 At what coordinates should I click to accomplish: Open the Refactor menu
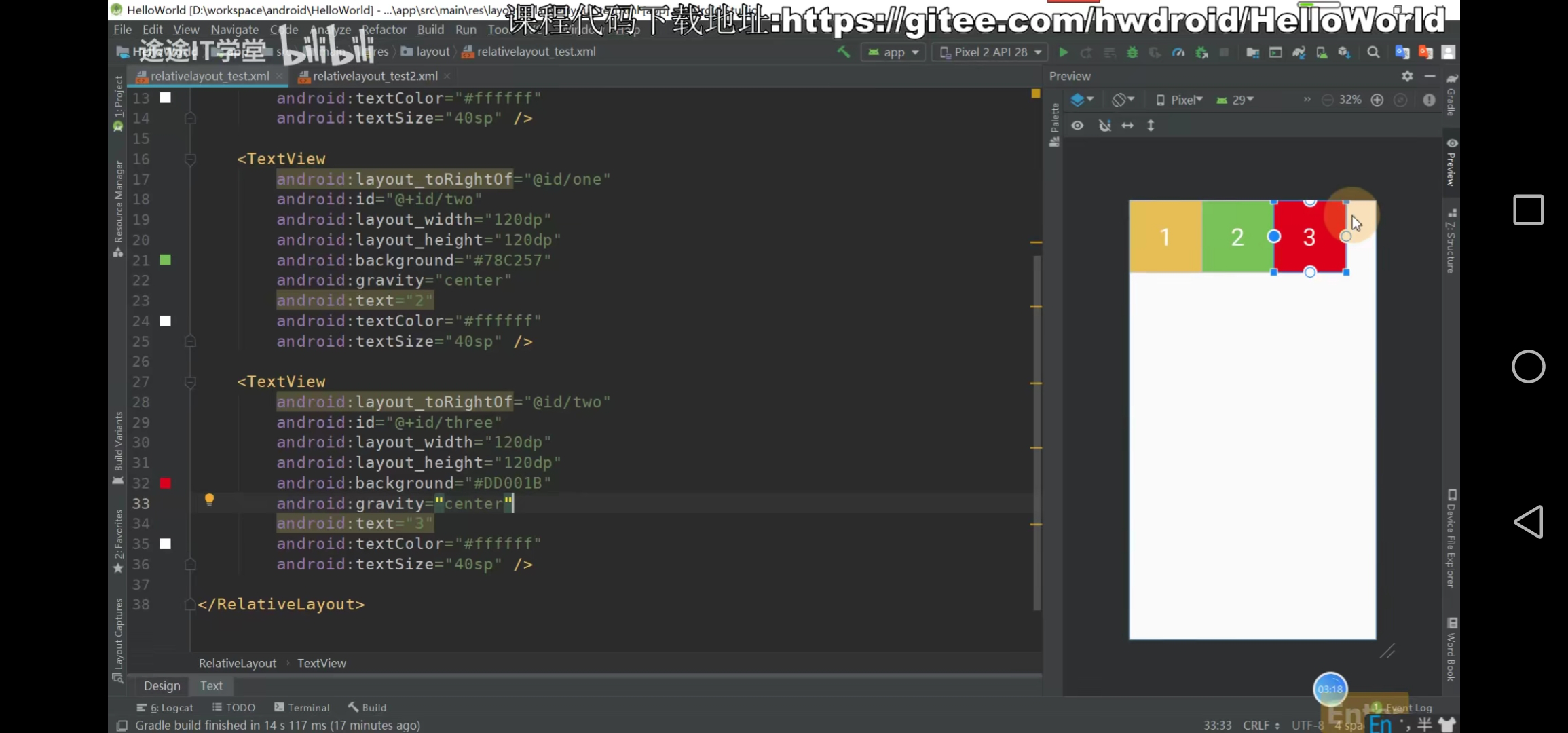384,30
